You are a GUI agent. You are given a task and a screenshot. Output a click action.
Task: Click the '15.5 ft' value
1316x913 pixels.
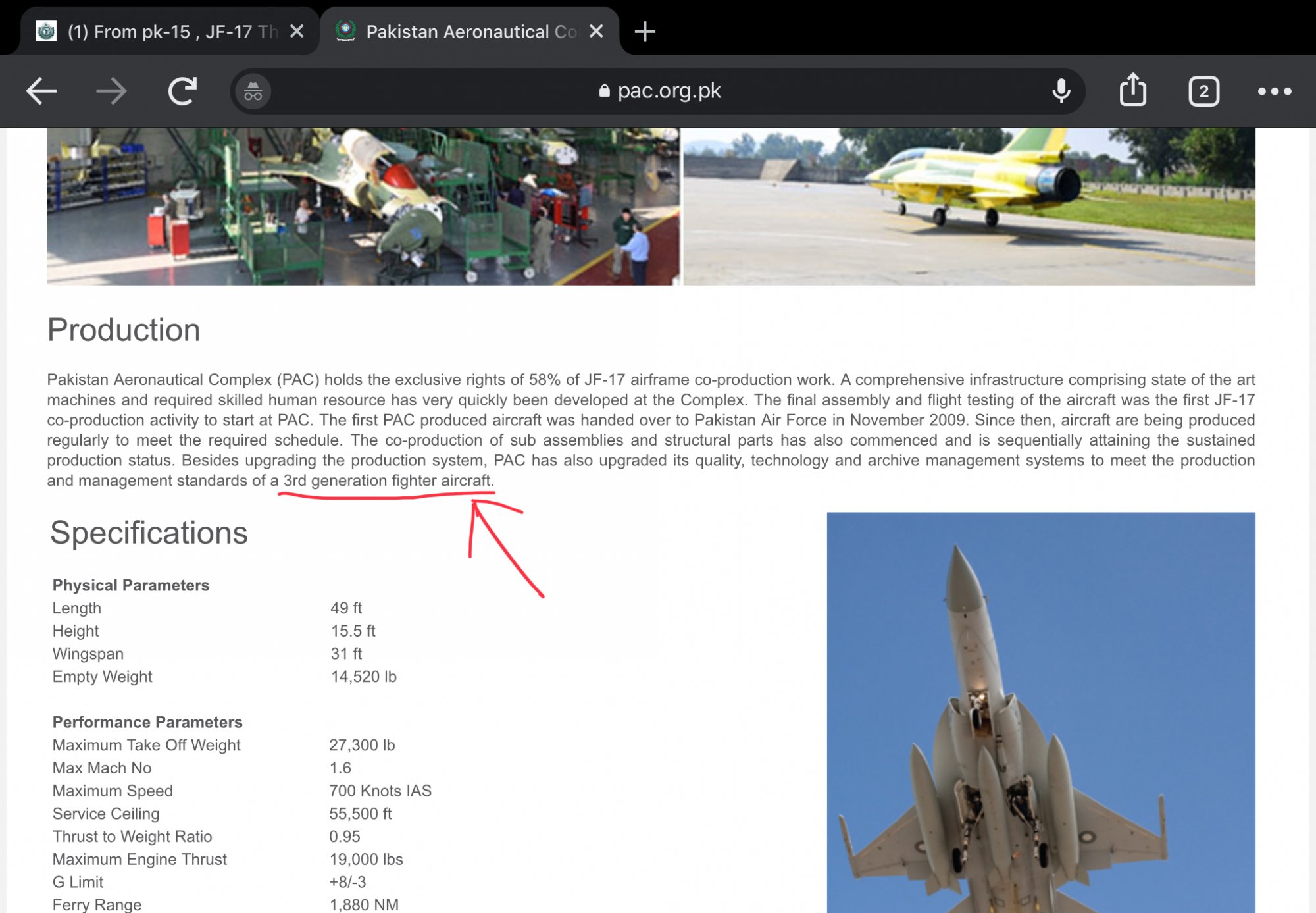coord(353,631)
